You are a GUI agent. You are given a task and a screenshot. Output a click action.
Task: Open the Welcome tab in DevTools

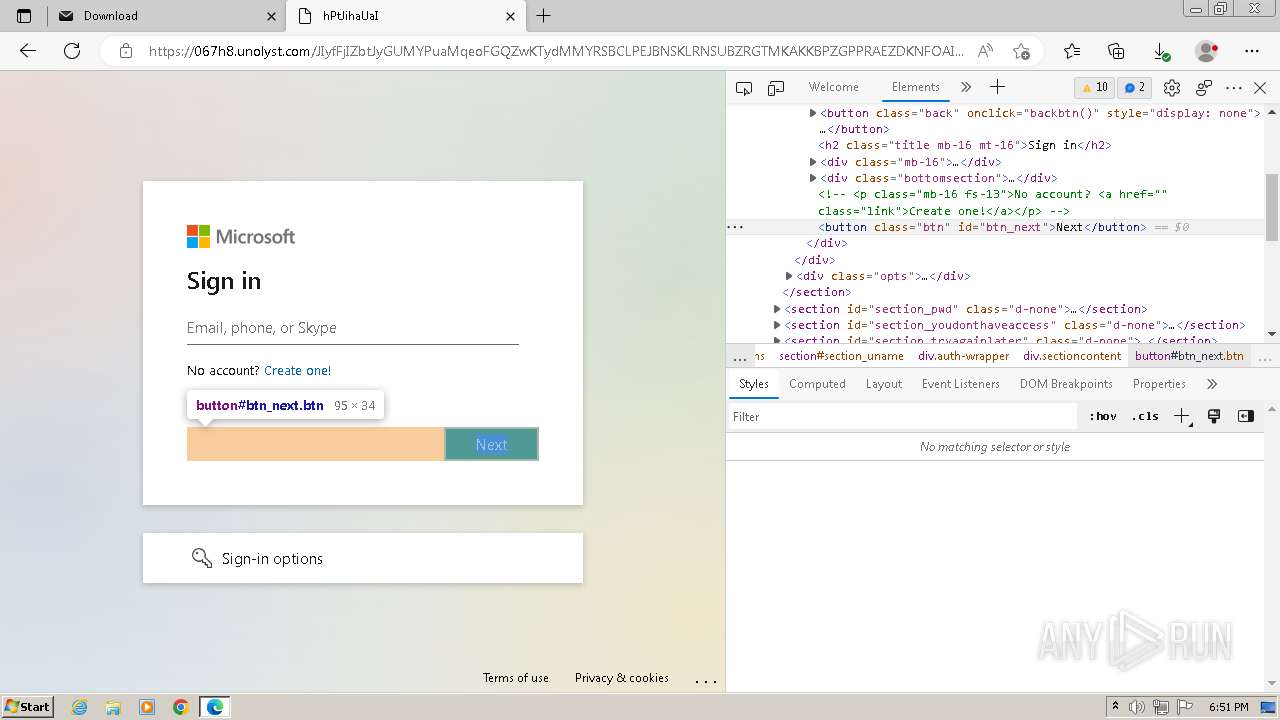click(x=833, y=87)
